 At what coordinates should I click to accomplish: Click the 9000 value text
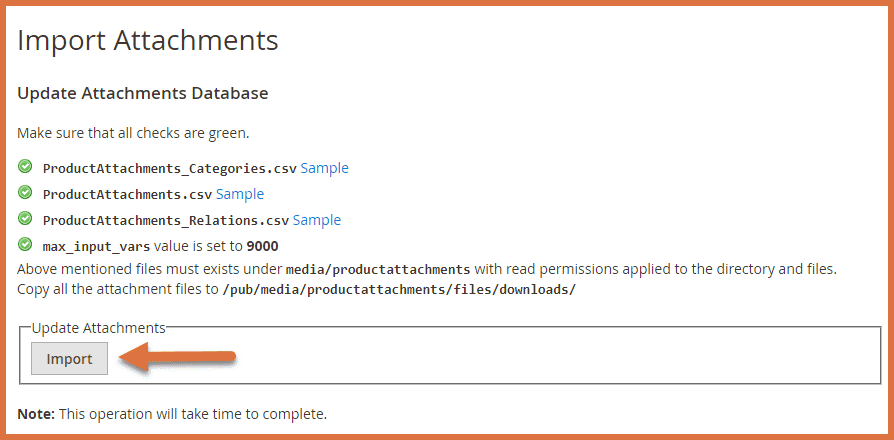point(262,246)
